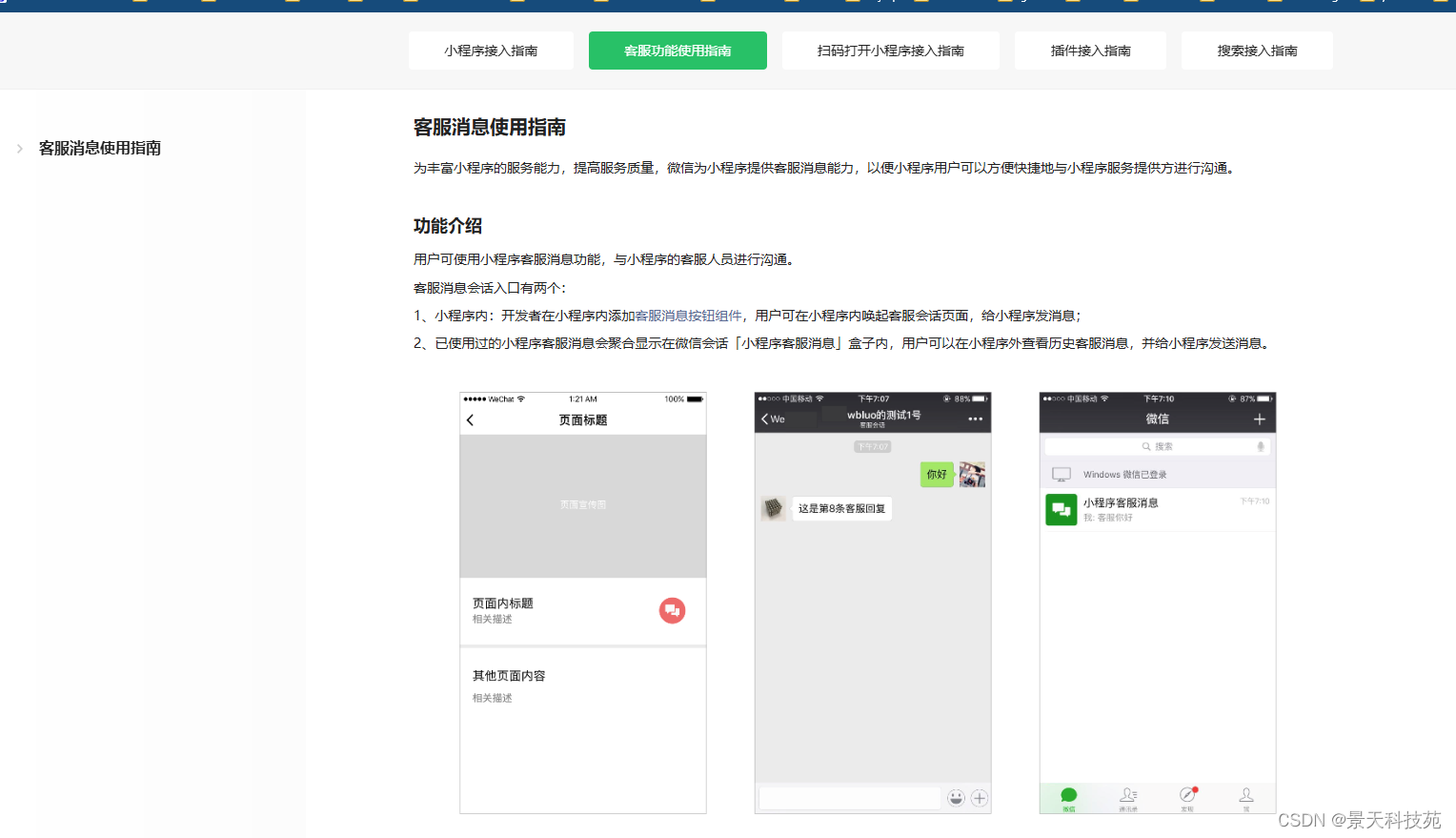Tap the 微信 chat tab icon in bottom bar
This screenshot has width=1456, height=838.
coord(1069,797)
